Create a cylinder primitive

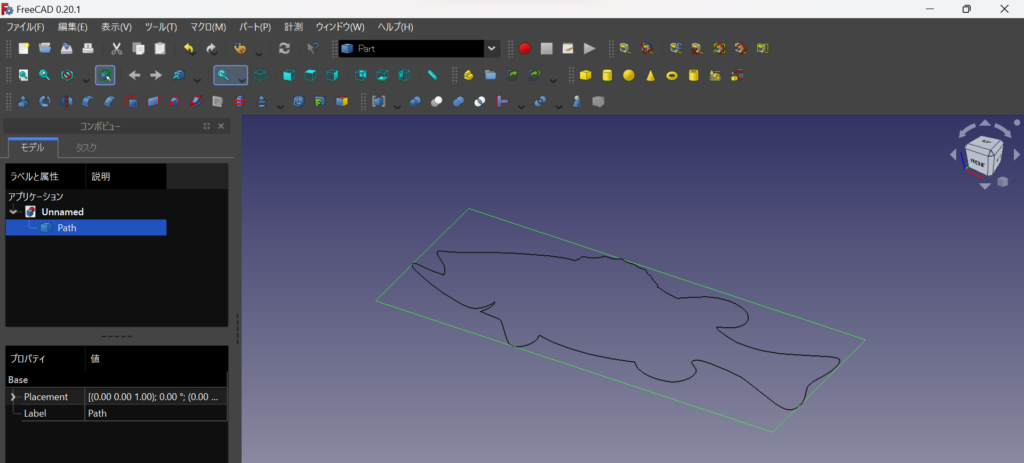607,76
